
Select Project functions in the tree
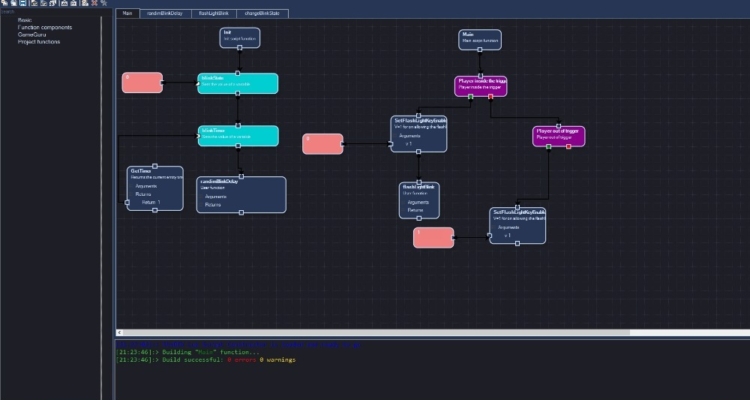(x=39, y=42)
